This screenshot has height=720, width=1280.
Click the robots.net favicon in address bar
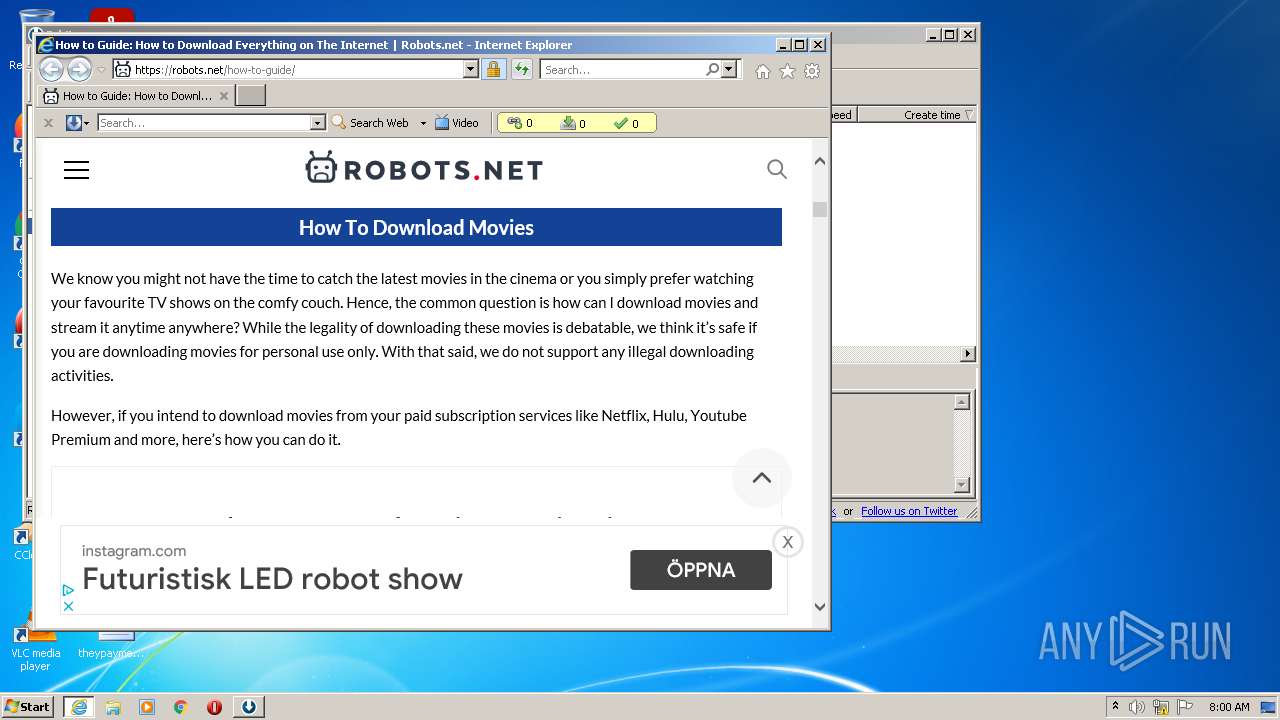[x=123, y=69]
